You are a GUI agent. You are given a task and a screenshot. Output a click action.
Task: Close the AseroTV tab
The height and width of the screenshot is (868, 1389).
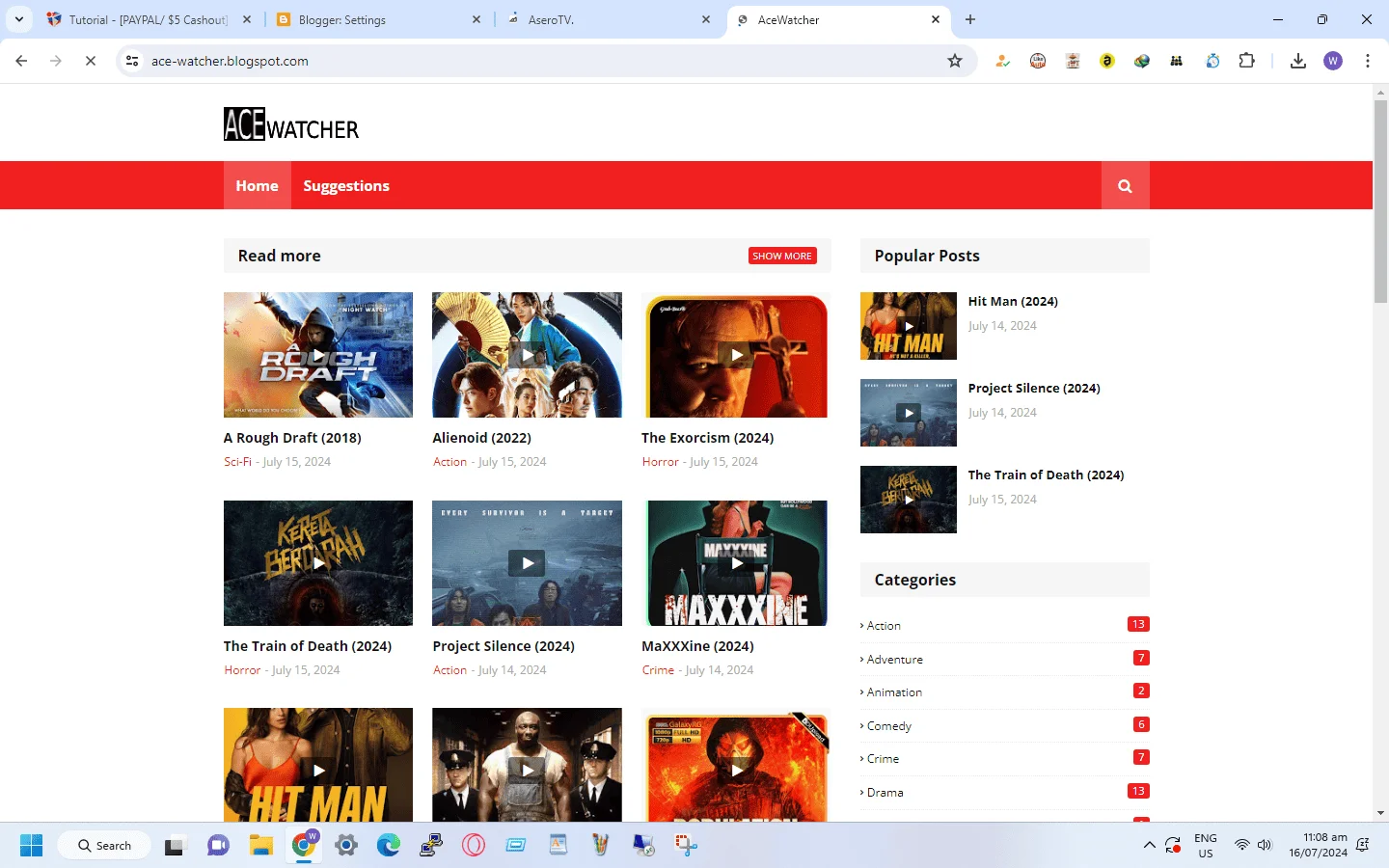tap(706, 19)
